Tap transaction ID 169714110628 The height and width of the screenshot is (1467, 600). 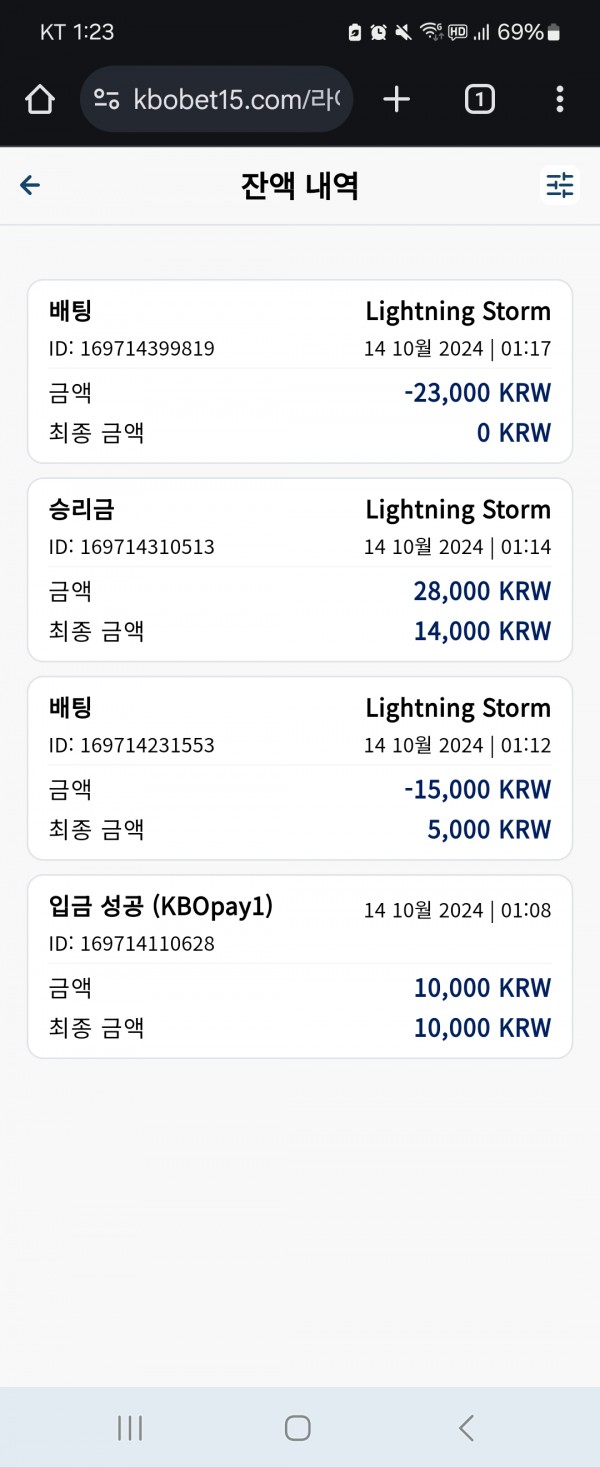131,943
